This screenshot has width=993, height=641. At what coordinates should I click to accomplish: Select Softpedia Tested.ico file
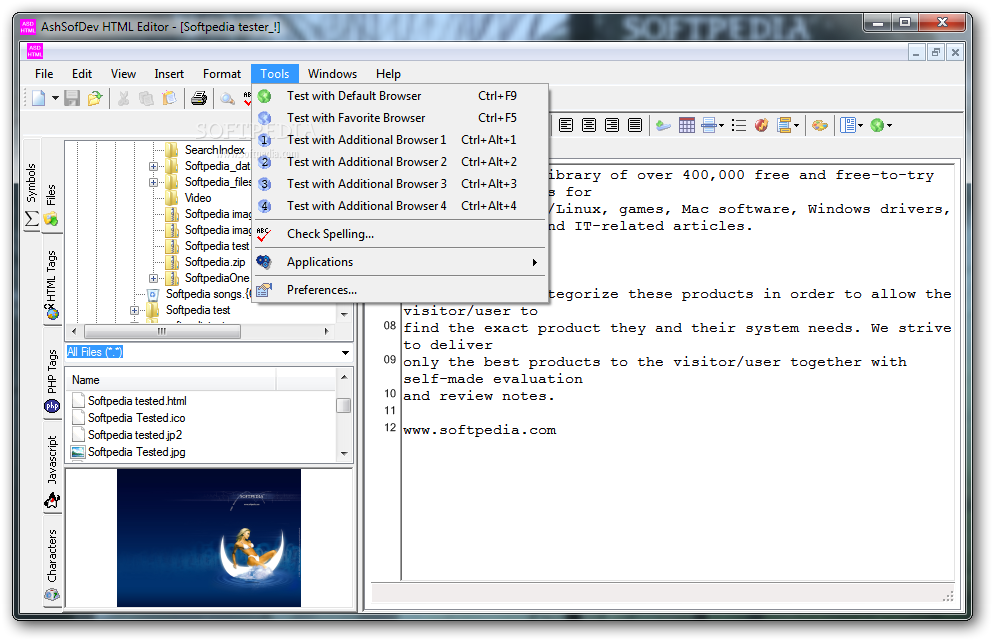click(136, 418)
